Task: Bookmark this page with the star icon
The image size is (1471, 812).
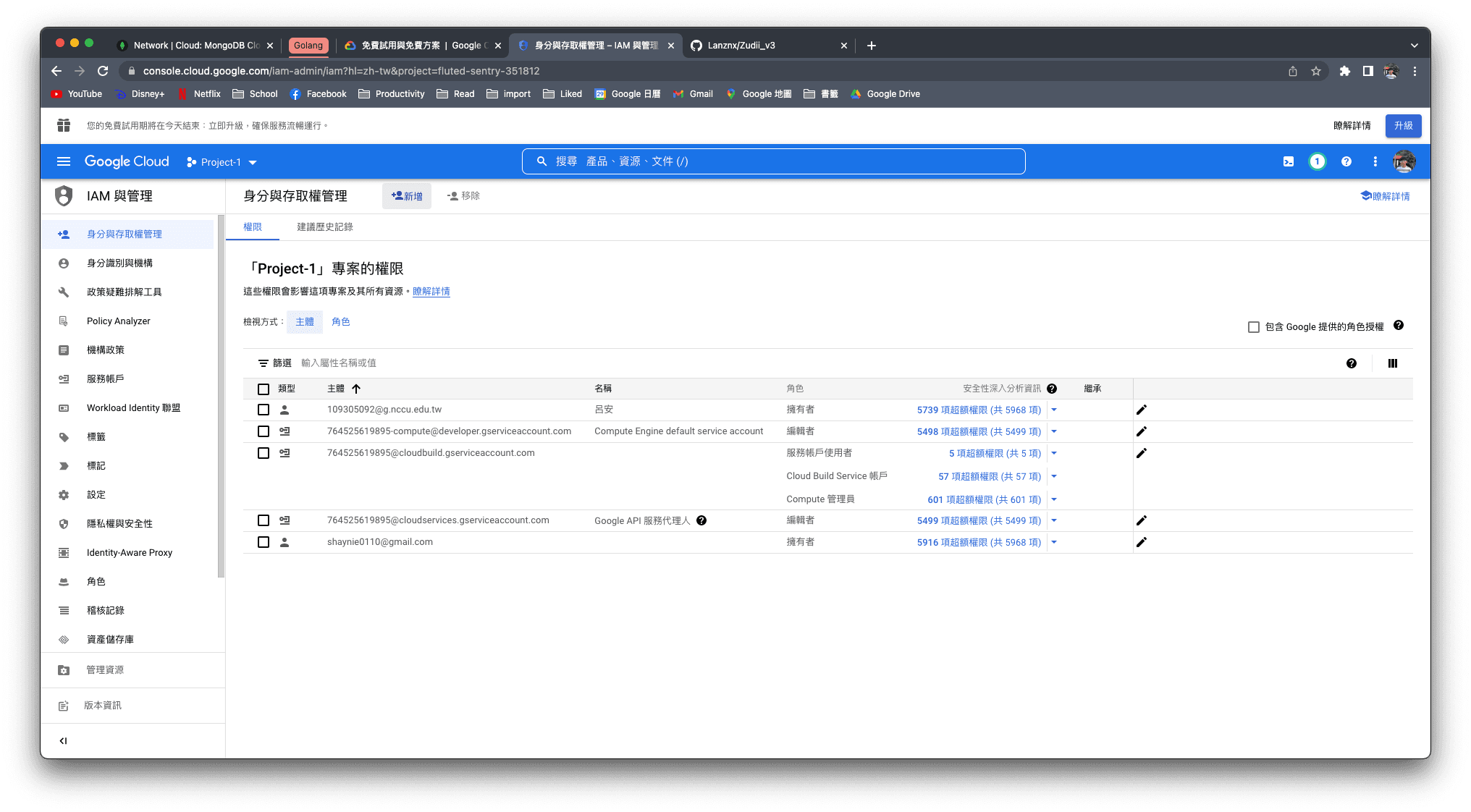Action: [1316, 71]
